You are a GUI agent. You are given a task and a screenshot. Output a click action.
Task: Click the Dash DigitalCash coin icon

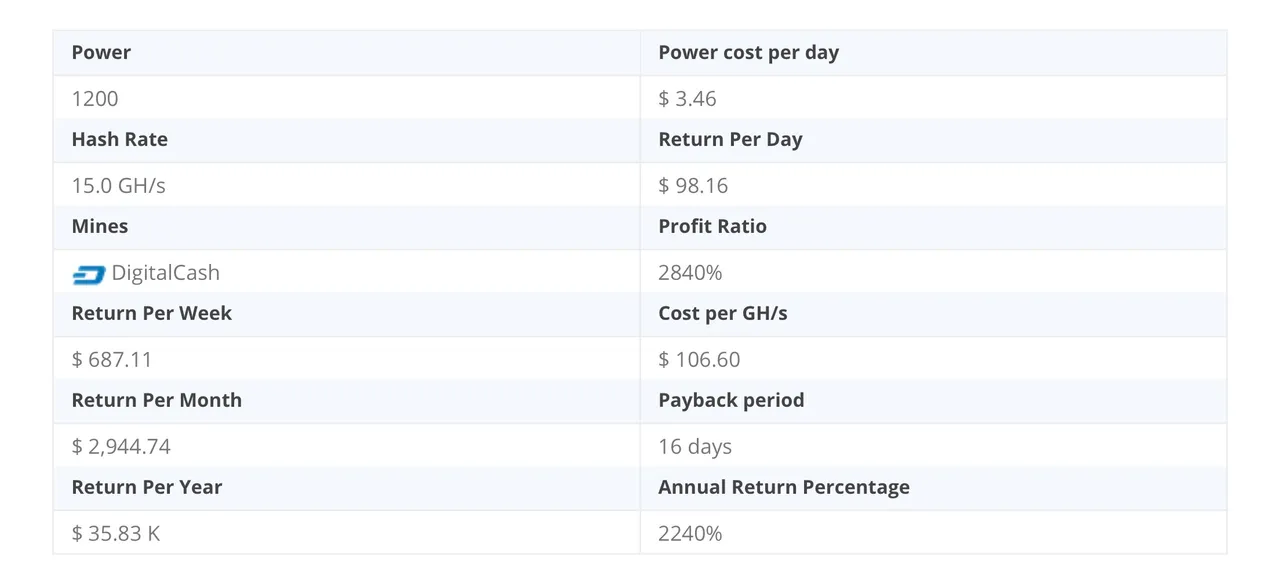click(x=88, y=274)
